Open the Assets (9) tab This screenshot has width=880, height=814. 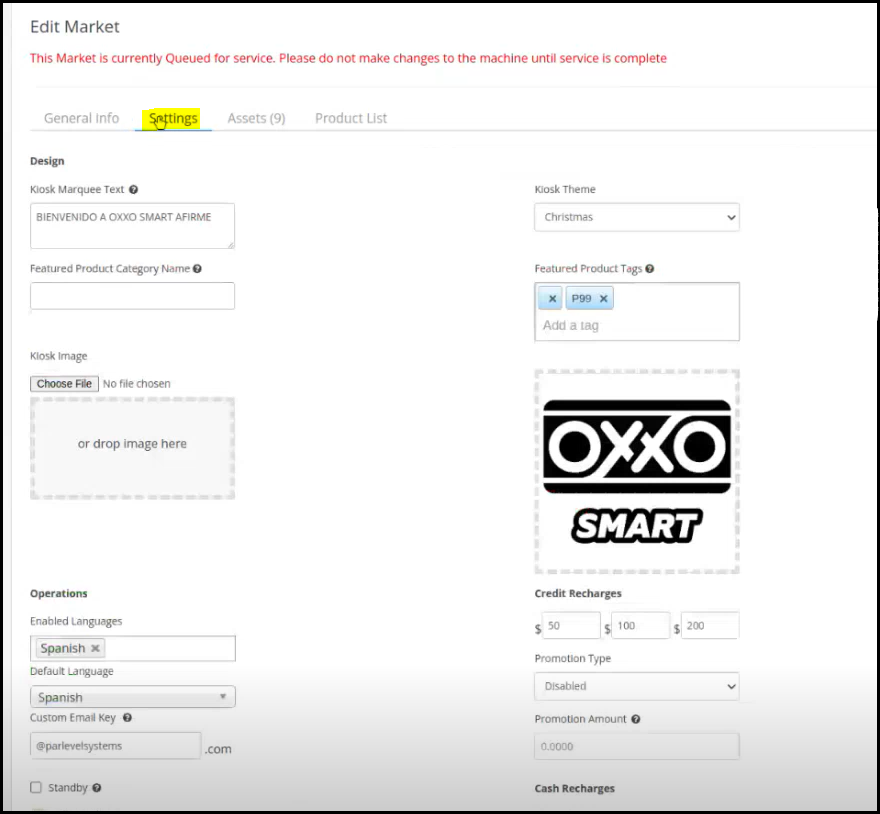256,118
